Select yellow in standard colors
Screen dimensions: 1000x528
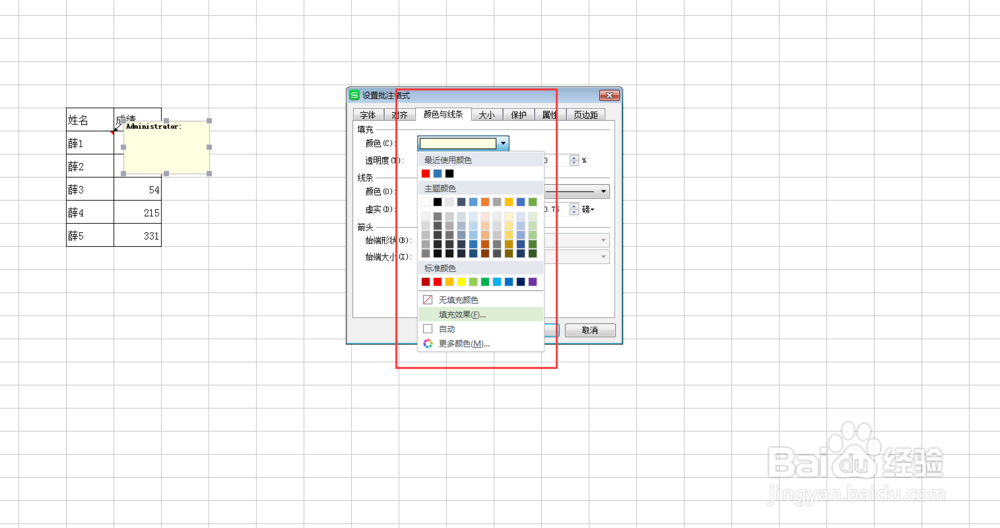pyautogui.click(x=461, y=282)
